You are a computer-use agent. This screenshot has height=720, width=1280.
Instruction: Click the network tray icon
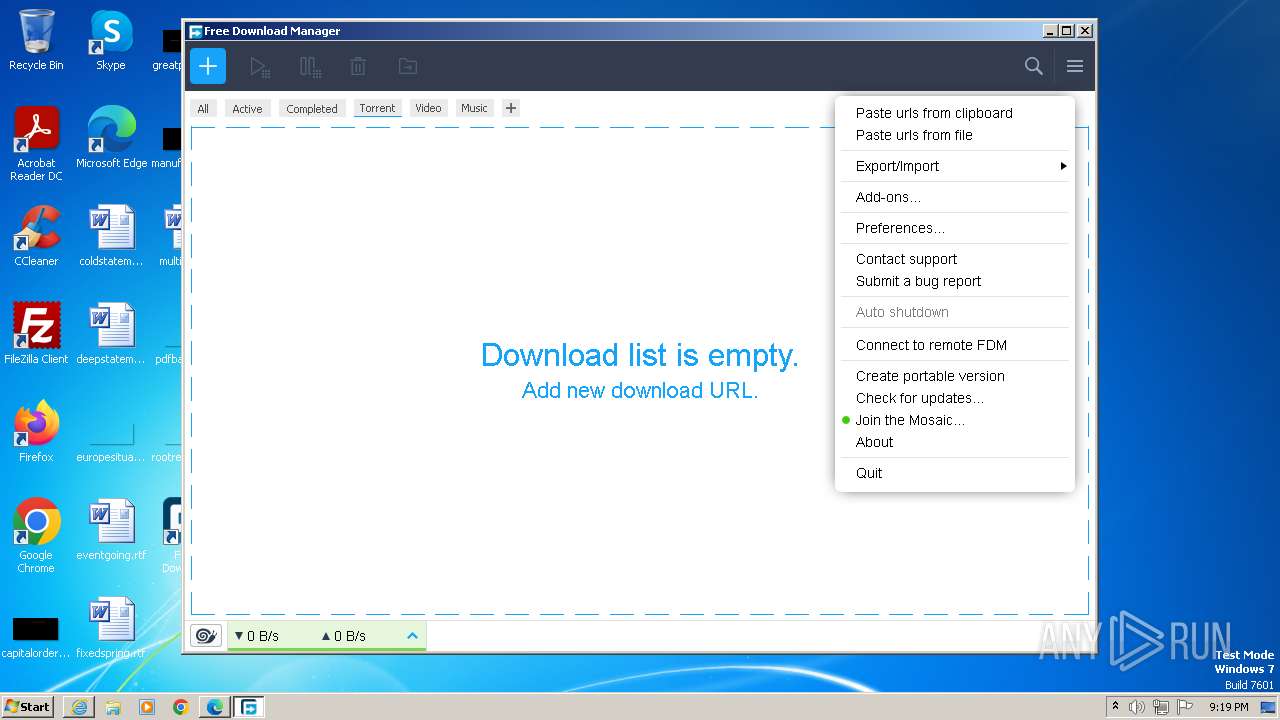(1161, 707)
